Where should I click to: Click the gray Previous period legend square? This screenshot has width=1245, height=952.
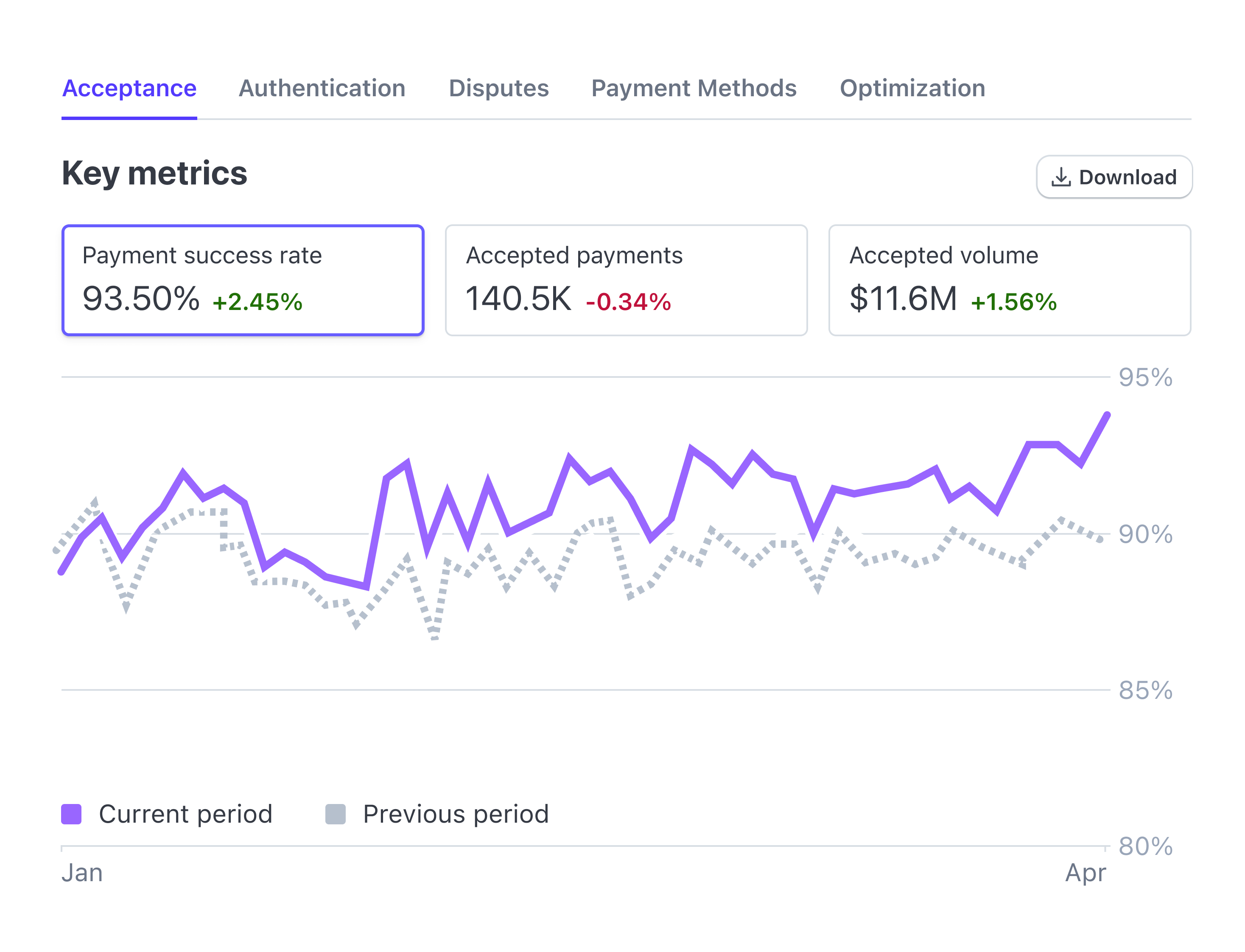coord(335,813)
